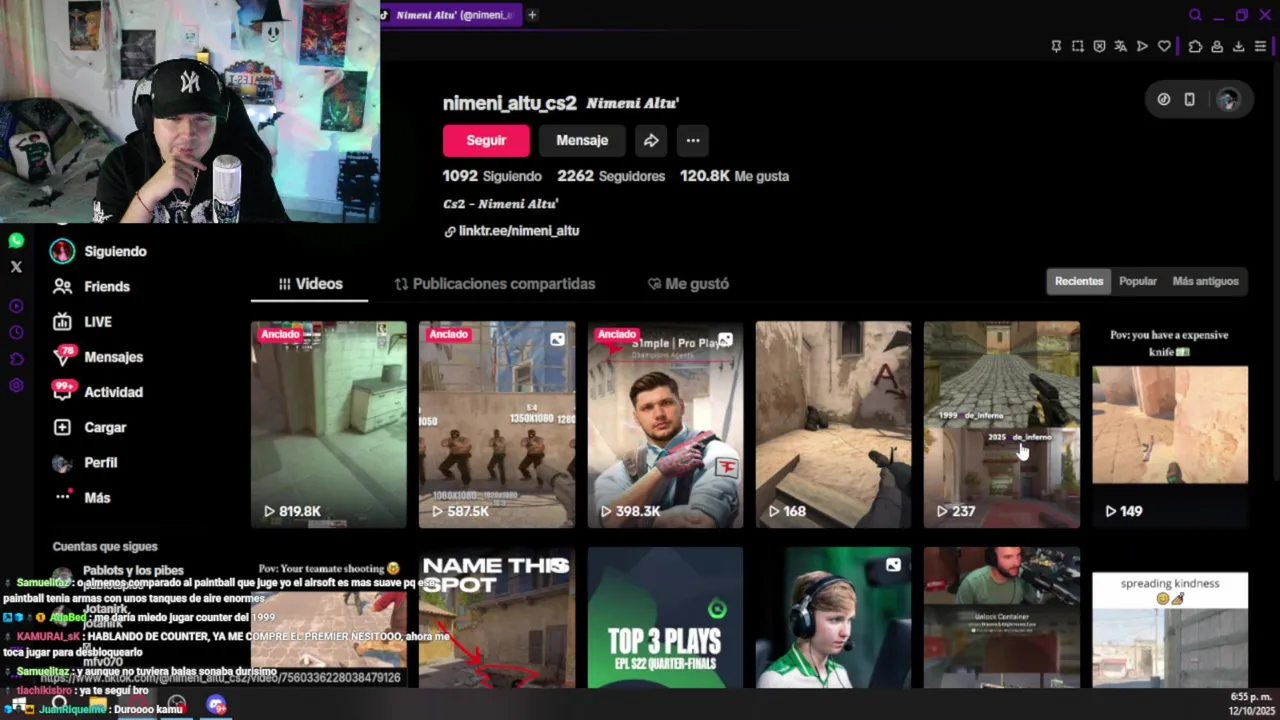The width and height of the screenshot is (1280, 720).
Task: Open pinned S1mple video with 398.3K views
Action: [x=665, y=424]
